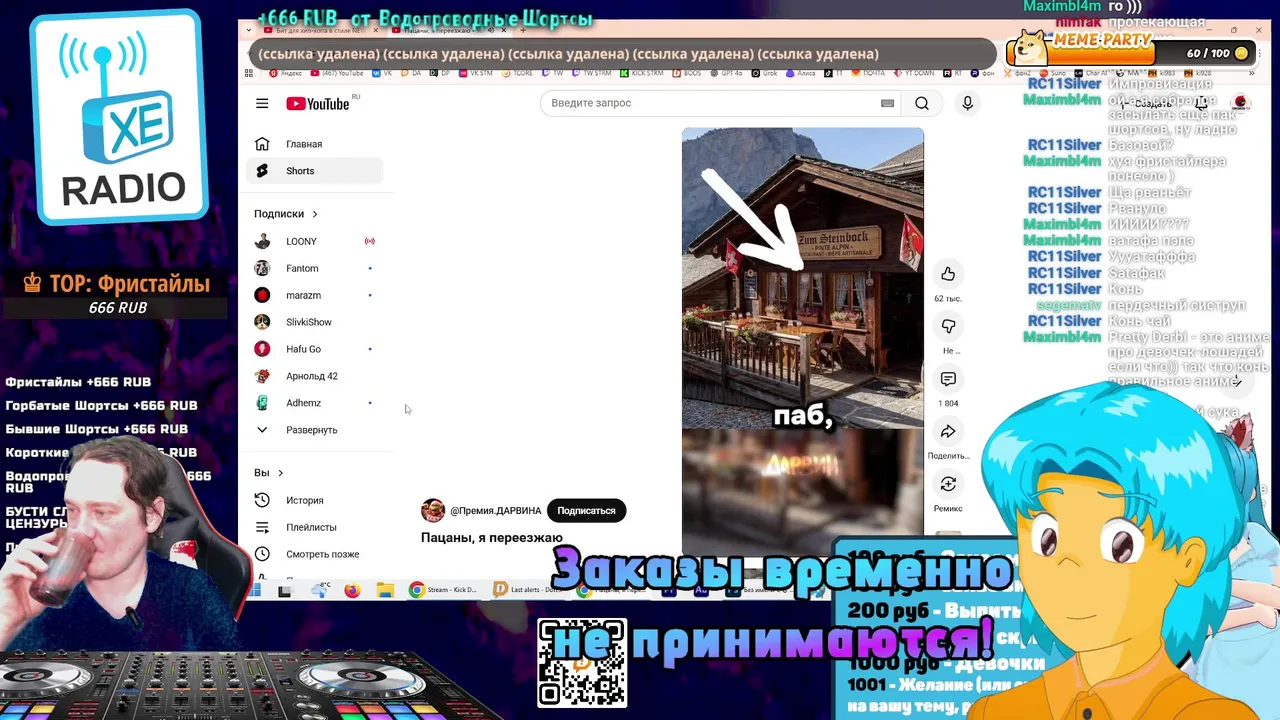Show more bookmarks with double chevron
This screenshot has height=720, width=1280.
[1250, 73]
